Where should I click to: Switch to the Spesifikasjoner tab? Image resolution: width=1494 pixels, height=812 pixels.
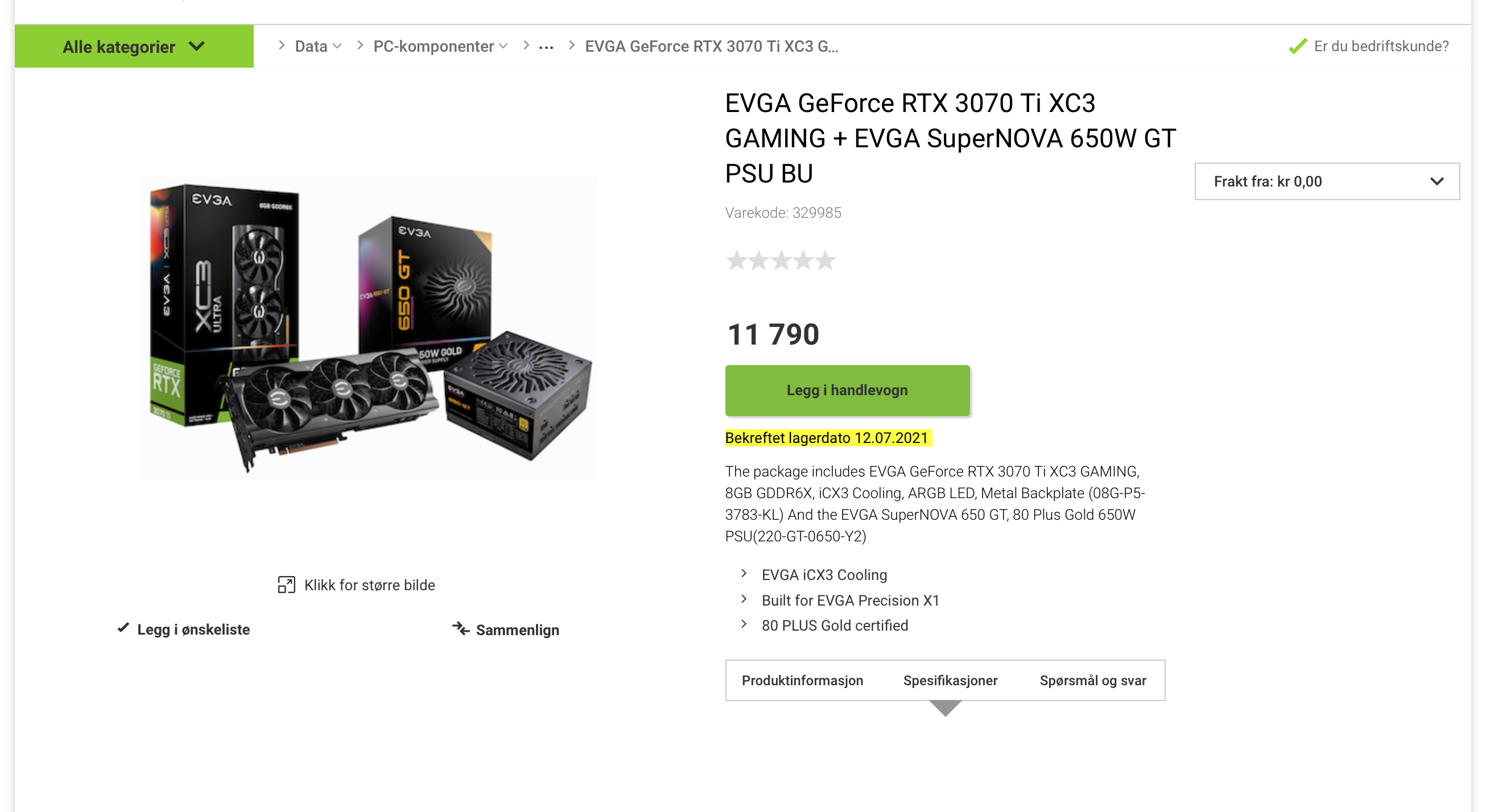click(x=950, y=681)
